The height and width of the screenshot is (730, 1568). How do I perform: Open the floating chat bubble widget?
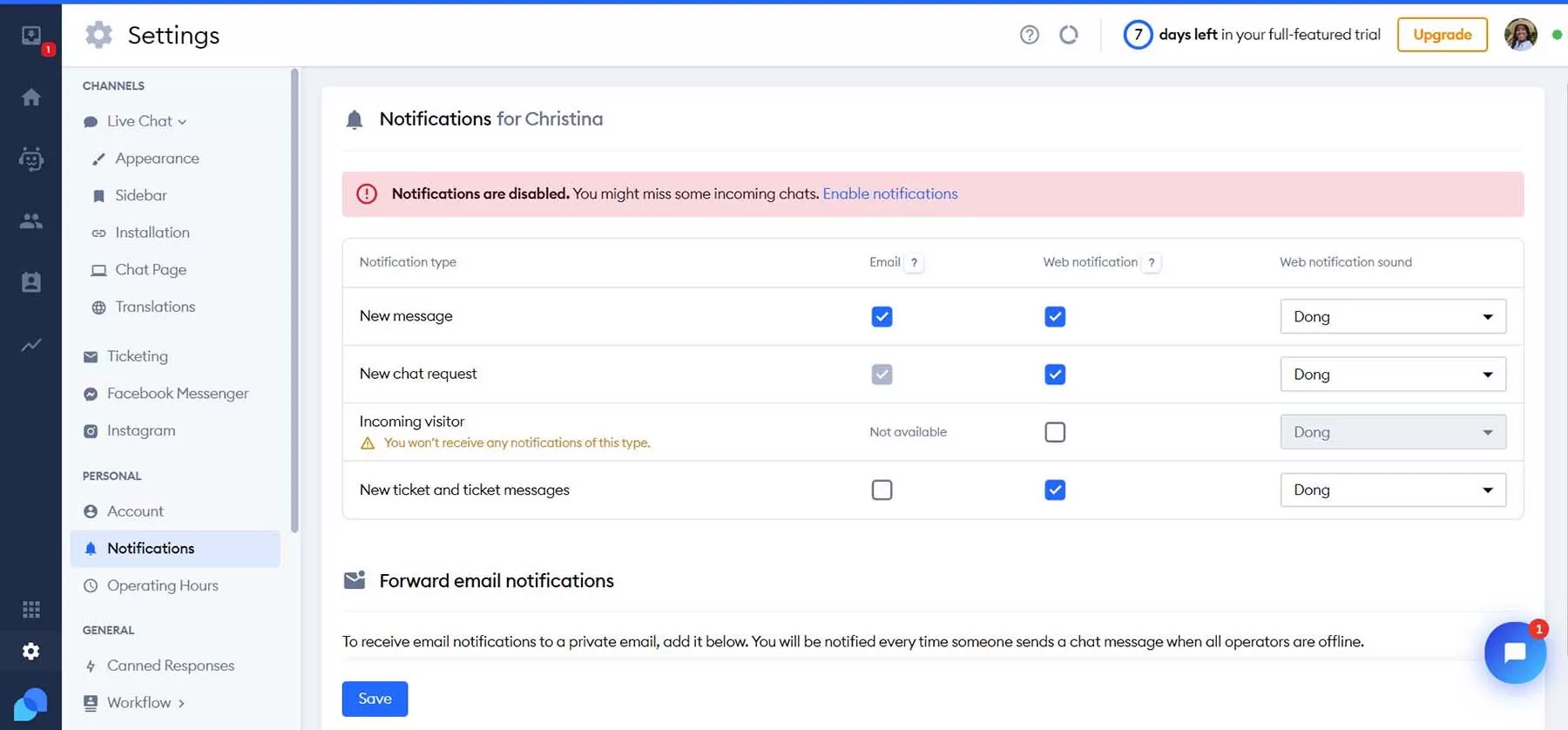(x=1514, y=652)
